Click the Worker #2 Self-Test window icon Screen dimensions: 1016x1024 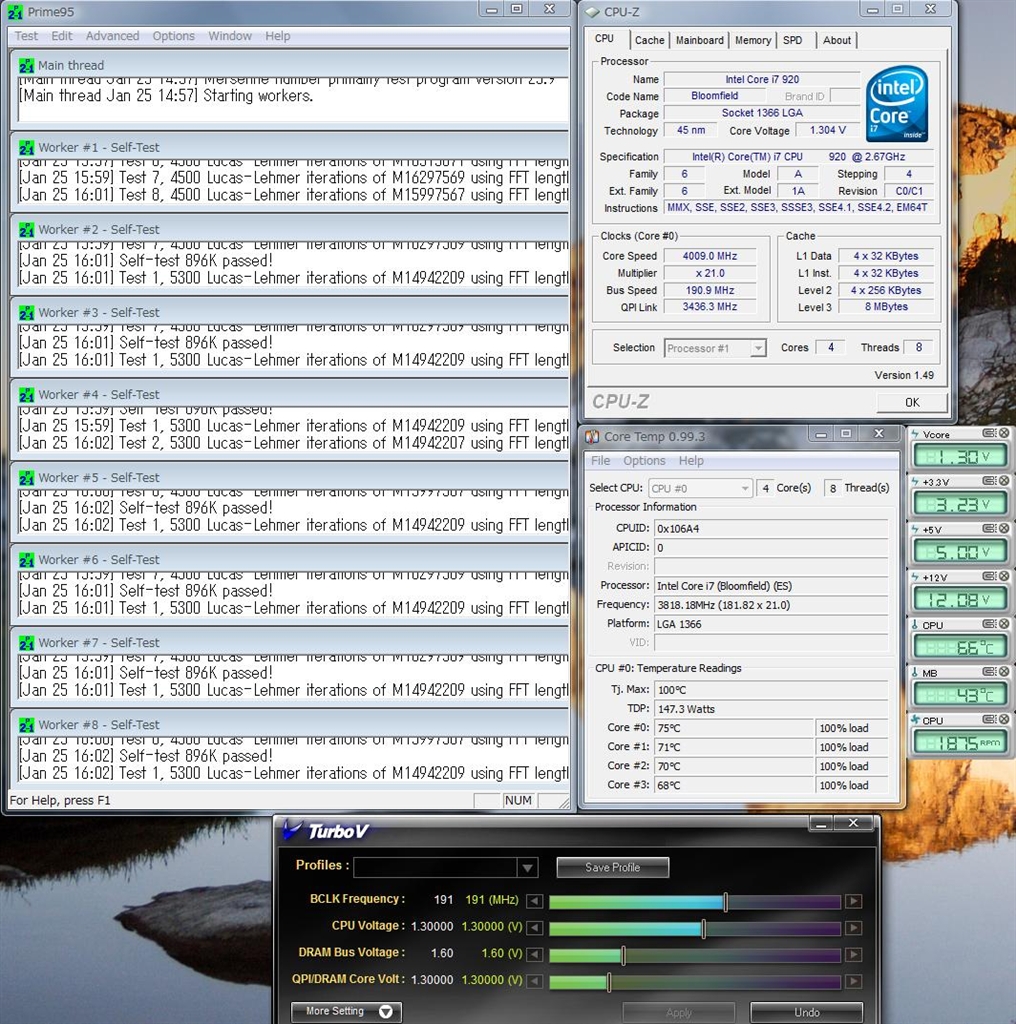click(x=26, y=230)
